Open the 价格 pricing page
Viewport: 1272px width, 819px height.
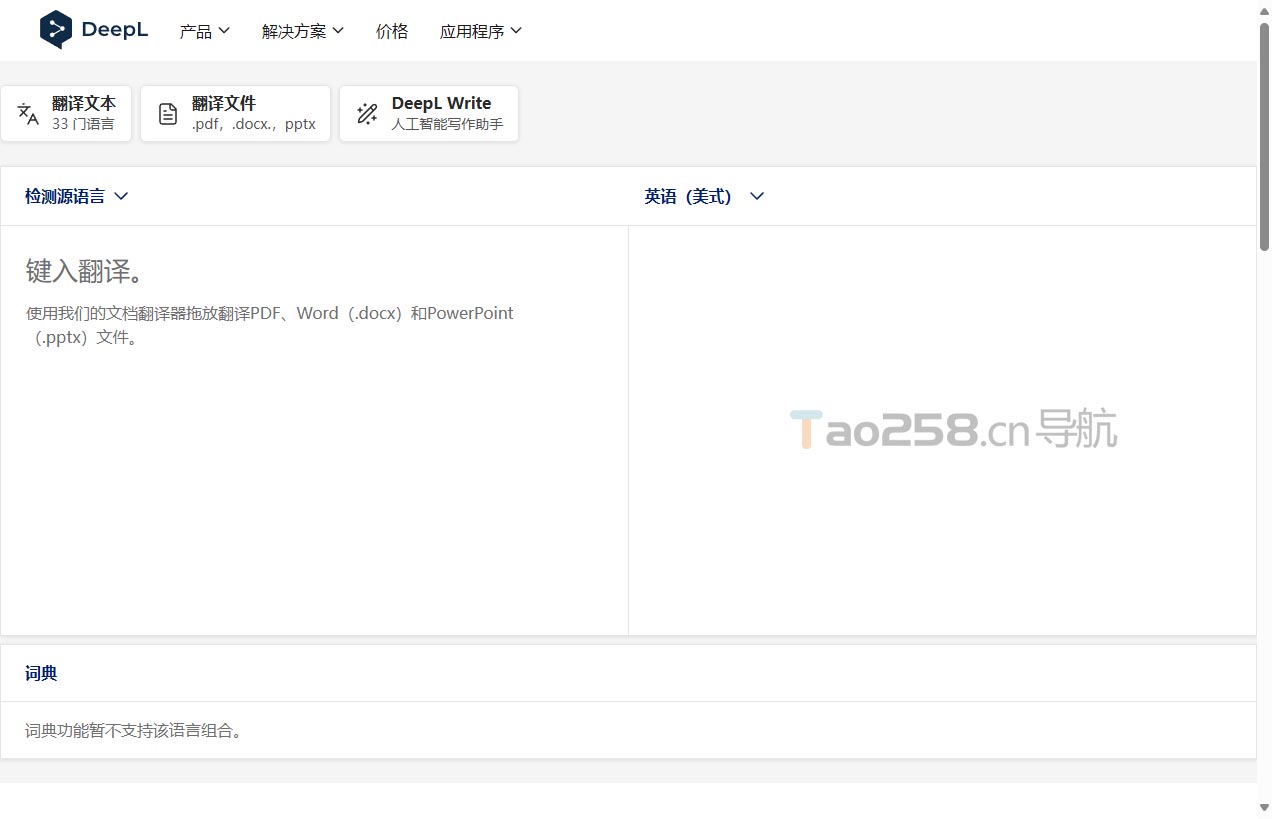pyautogui.click(x=392, y=31)
